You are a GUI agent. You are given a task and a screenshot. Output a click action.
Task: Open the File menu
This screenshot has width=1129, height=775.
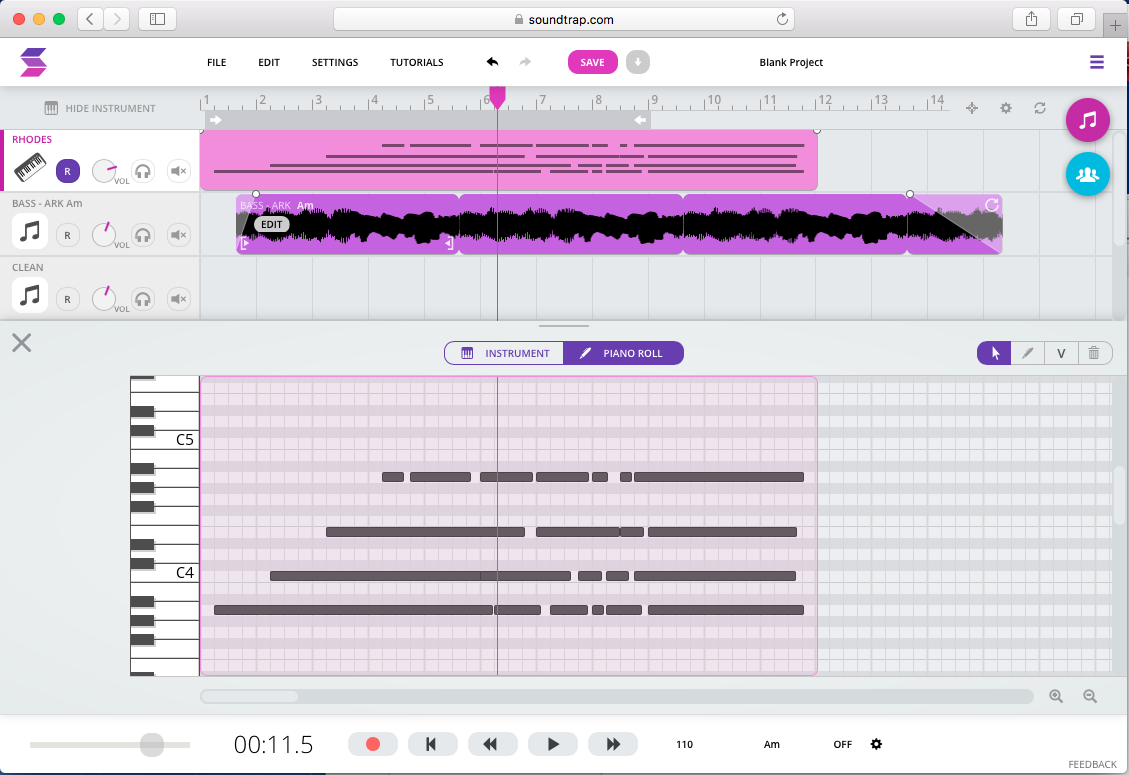tap(216, 62)
